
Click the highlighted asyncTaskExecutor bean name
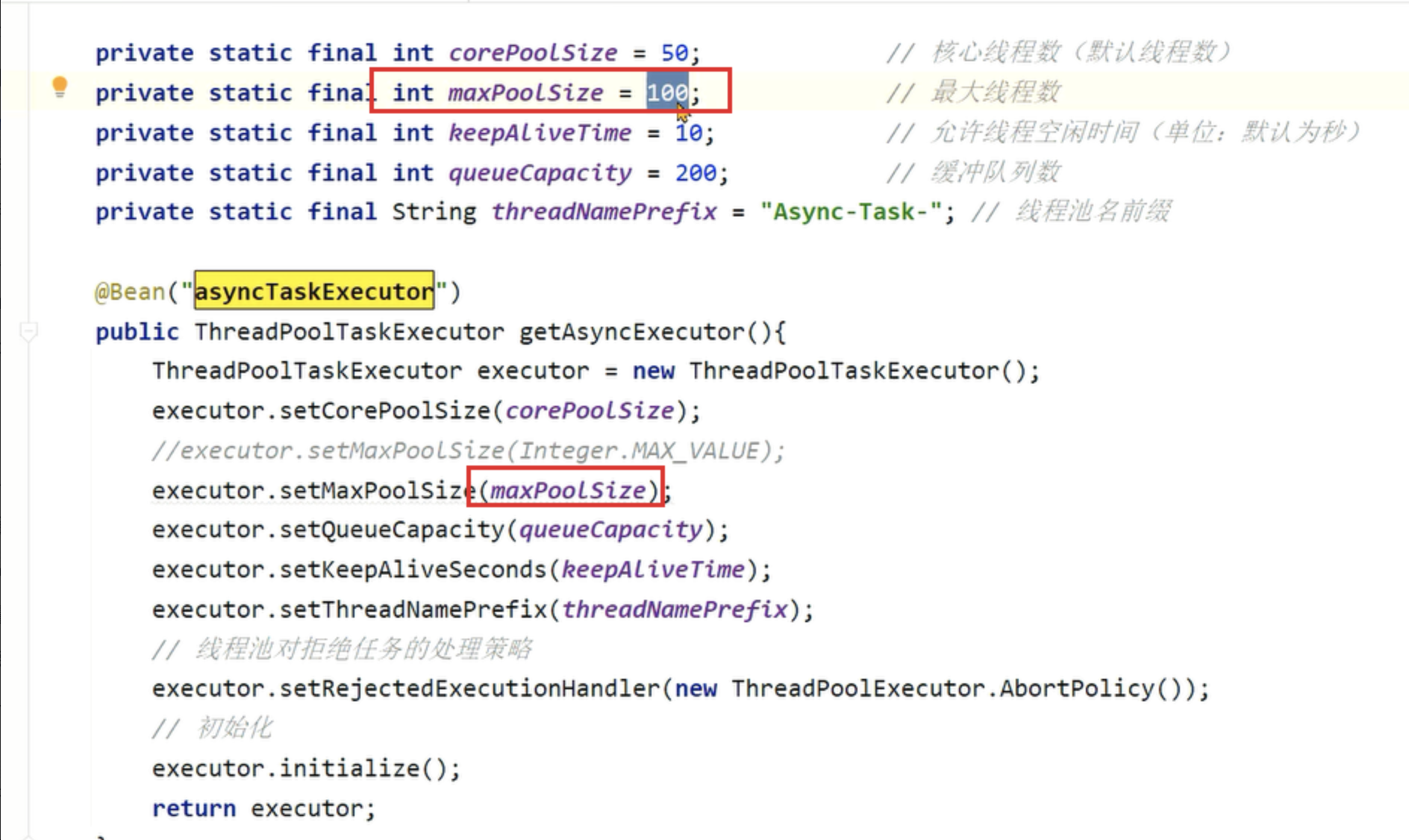[x=313, y=291]
